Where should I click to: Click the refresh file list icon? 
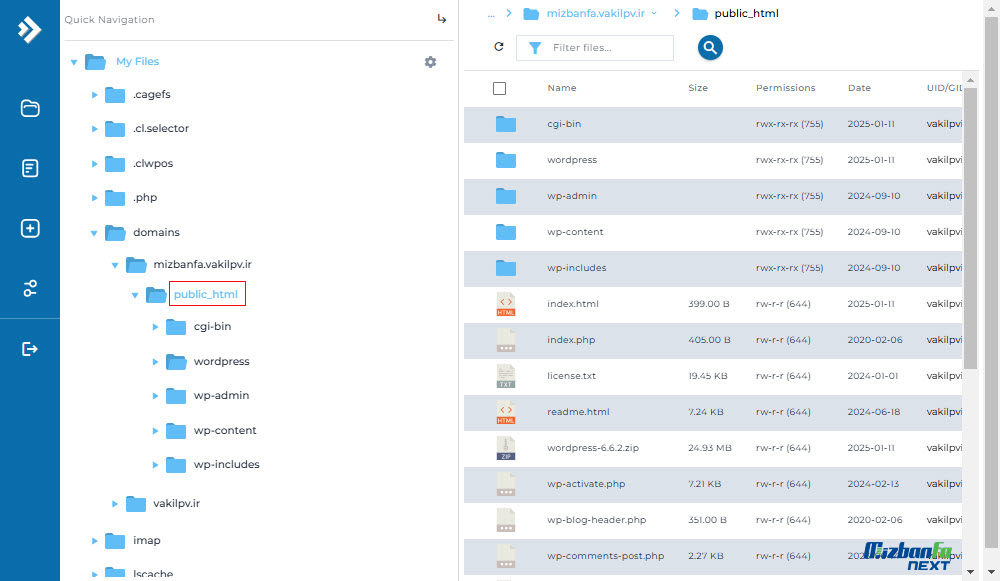[499, 47]
